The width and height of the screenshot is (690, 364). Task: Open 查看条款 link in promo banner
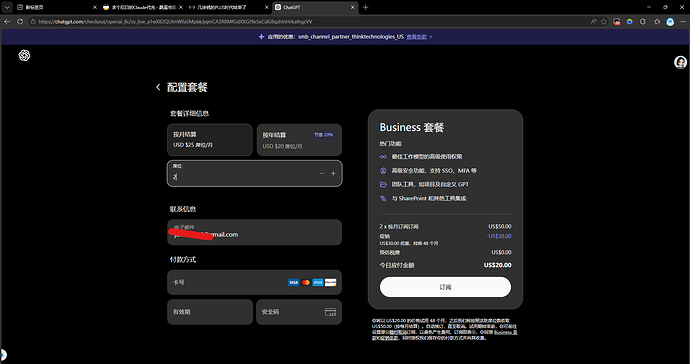point(416,37)
